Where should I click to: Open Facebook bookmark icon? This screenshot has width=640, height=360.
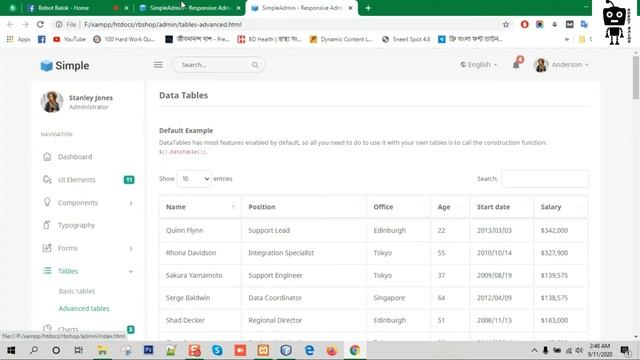(x=42, y=39)
